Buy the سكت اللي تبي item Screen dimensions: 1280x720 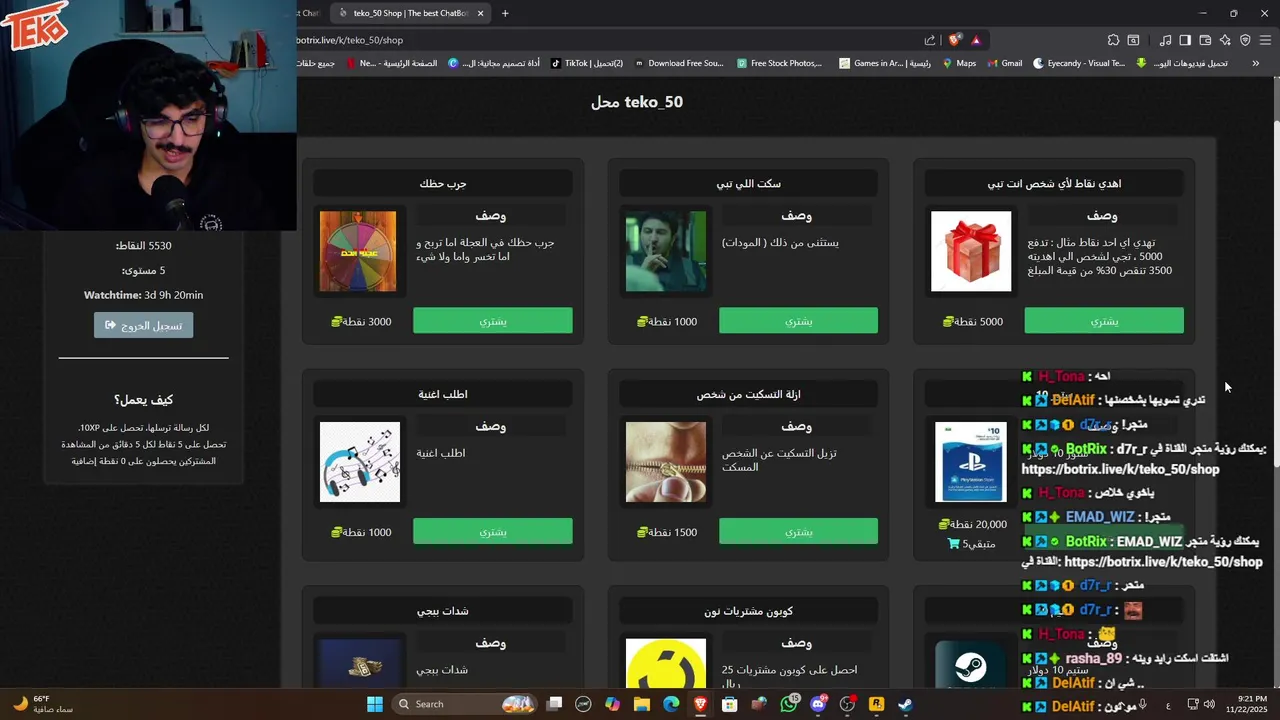[798, 321]
